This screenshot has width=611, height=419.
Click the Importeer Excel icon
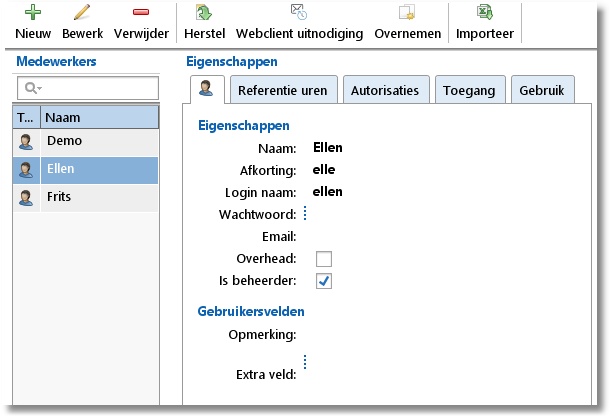[485, 13]
